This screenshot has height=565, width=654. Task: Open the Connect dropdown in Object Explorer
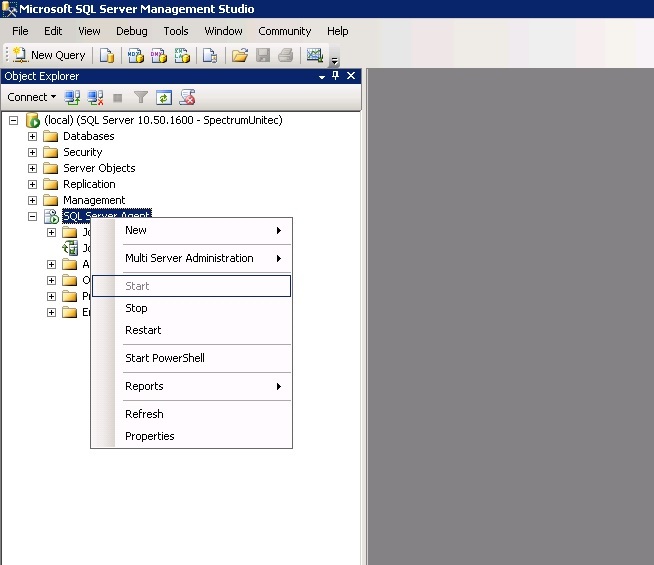[x=32, y=97]
